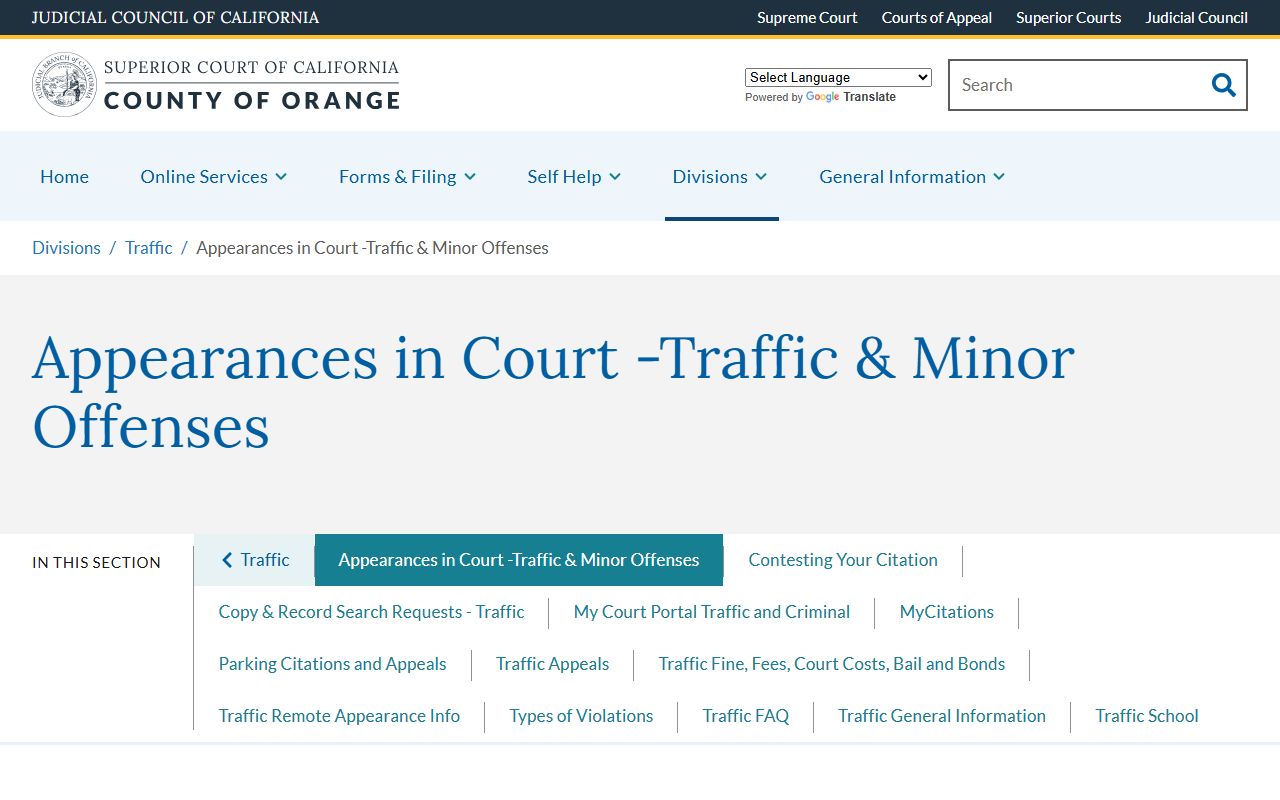
Task: Open Traffic Remote Appearance Info
Action: [x=339, y=716]
